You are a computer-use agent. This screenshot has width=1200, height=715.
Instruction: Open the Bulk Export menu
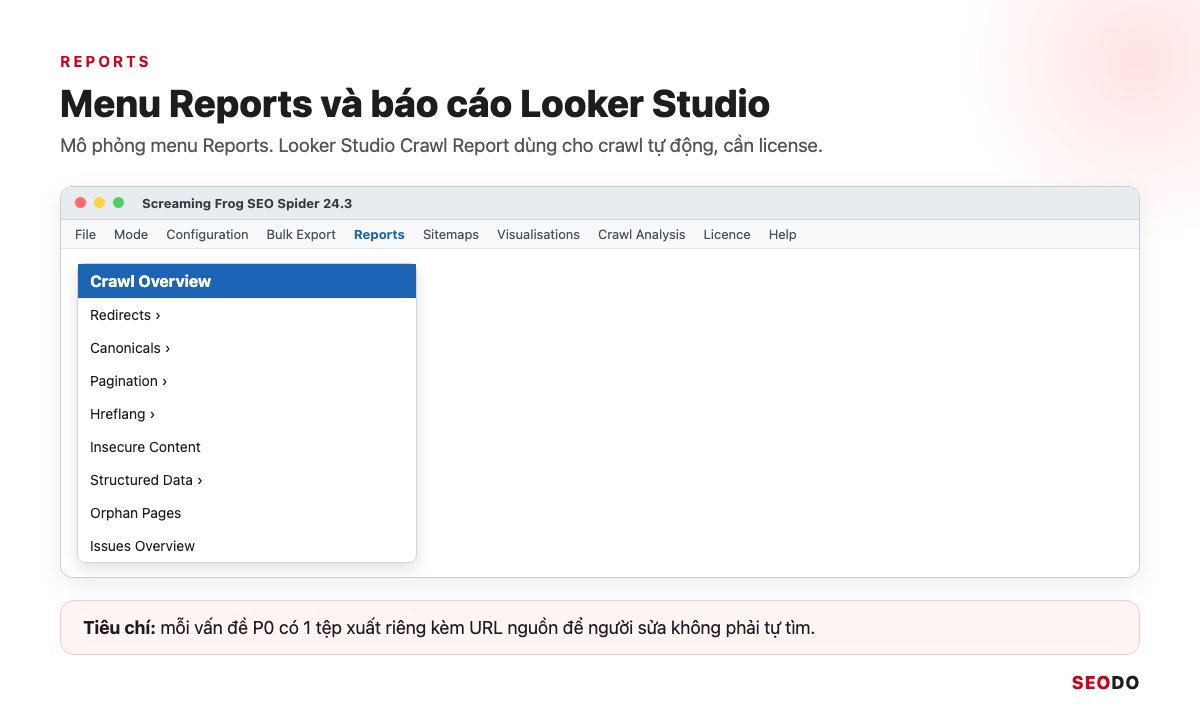click(x=301, y=234)
